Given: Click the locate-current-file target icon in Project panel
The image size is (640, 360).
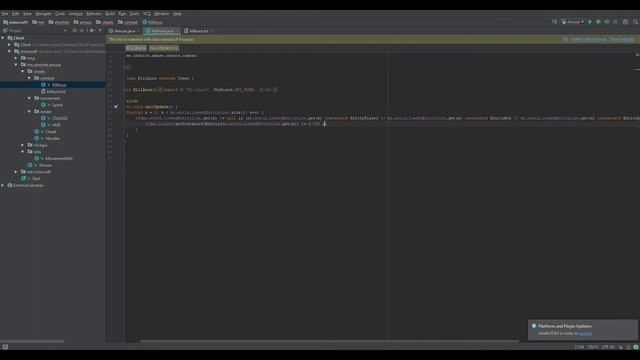Looking at the screenshot, I should tap(74, 31).
